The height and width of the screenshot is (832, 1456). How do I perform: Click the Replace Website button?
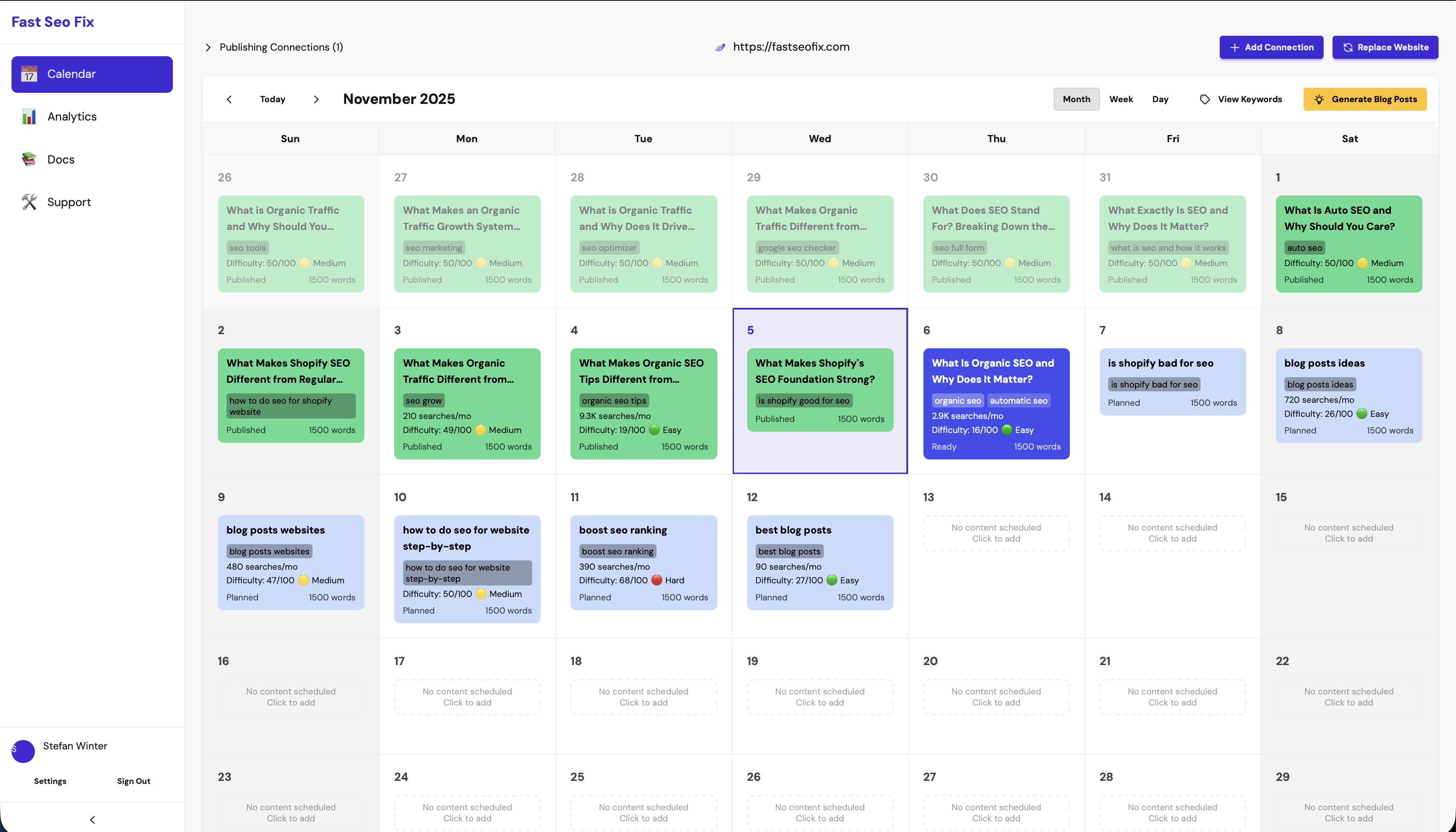[x=1384, y=47]
